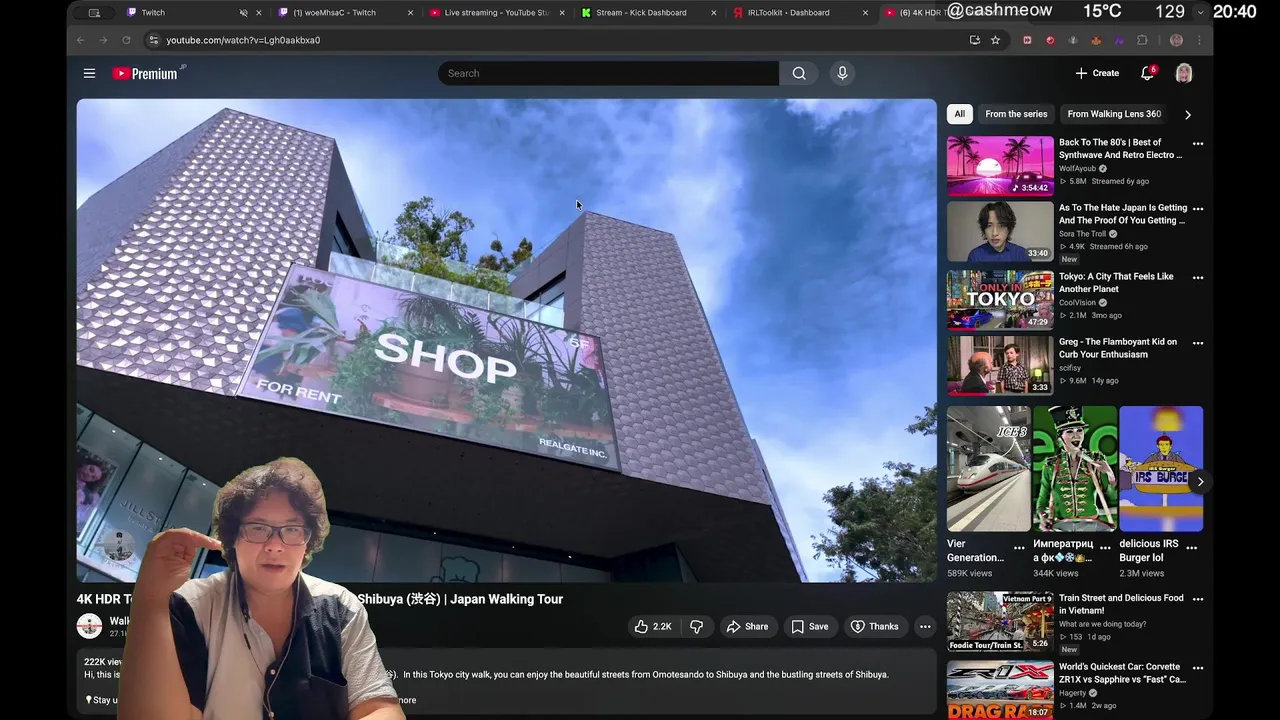Viewport: 1280px width, 720px height.
Task: Open site information icon beside URL
Action: tap(153, 40)
